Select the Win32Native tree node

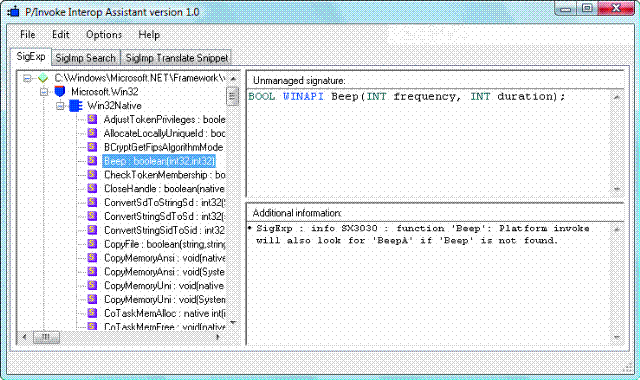pyautogui.click(x=114, y=106)
